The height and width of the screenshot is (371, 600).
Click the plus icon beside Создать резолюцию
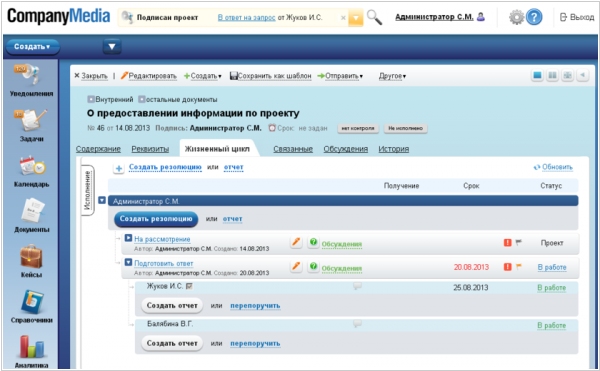[x=119, y=168]
